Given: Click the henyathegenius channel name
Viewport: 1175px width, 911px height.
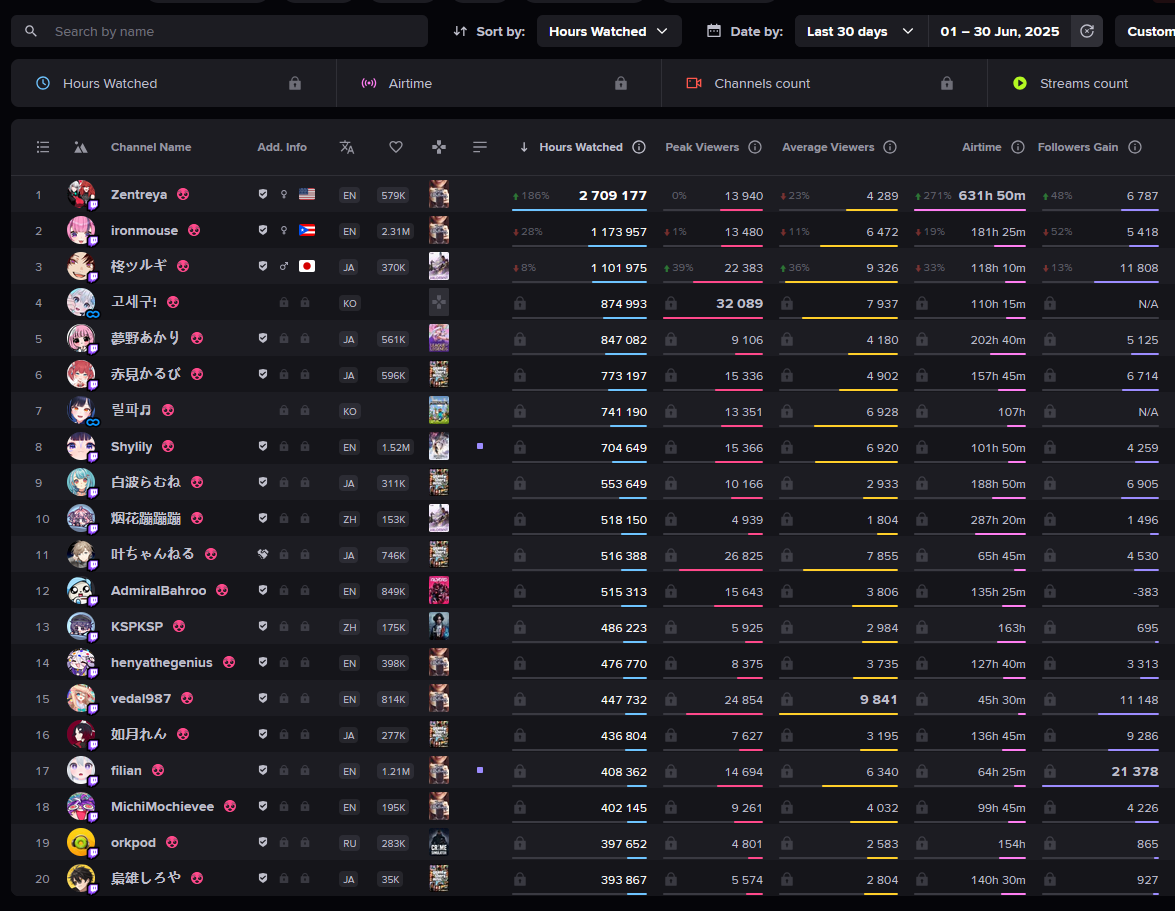Looking at the screenshot, I should click(x=161, y=663).
